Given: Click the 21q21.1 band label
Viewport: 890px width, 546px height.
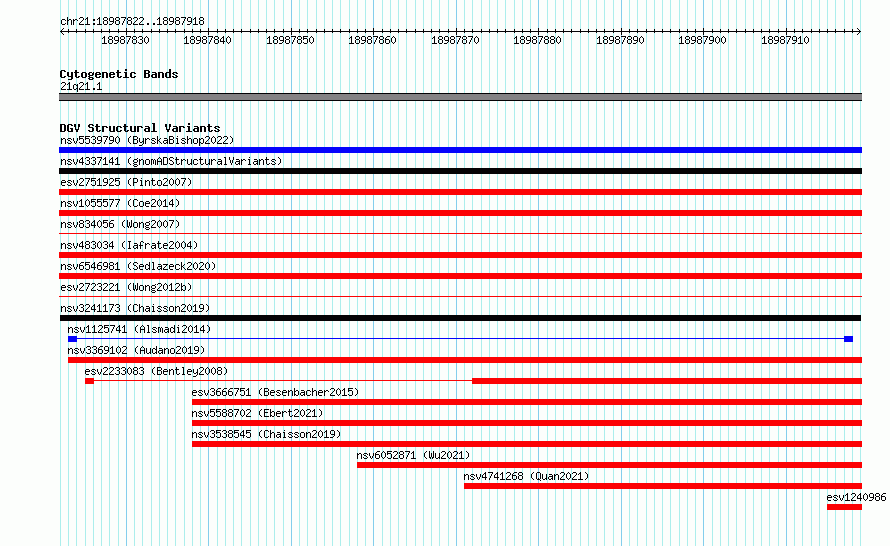Looking at the screenshot, I should [81, 86].
